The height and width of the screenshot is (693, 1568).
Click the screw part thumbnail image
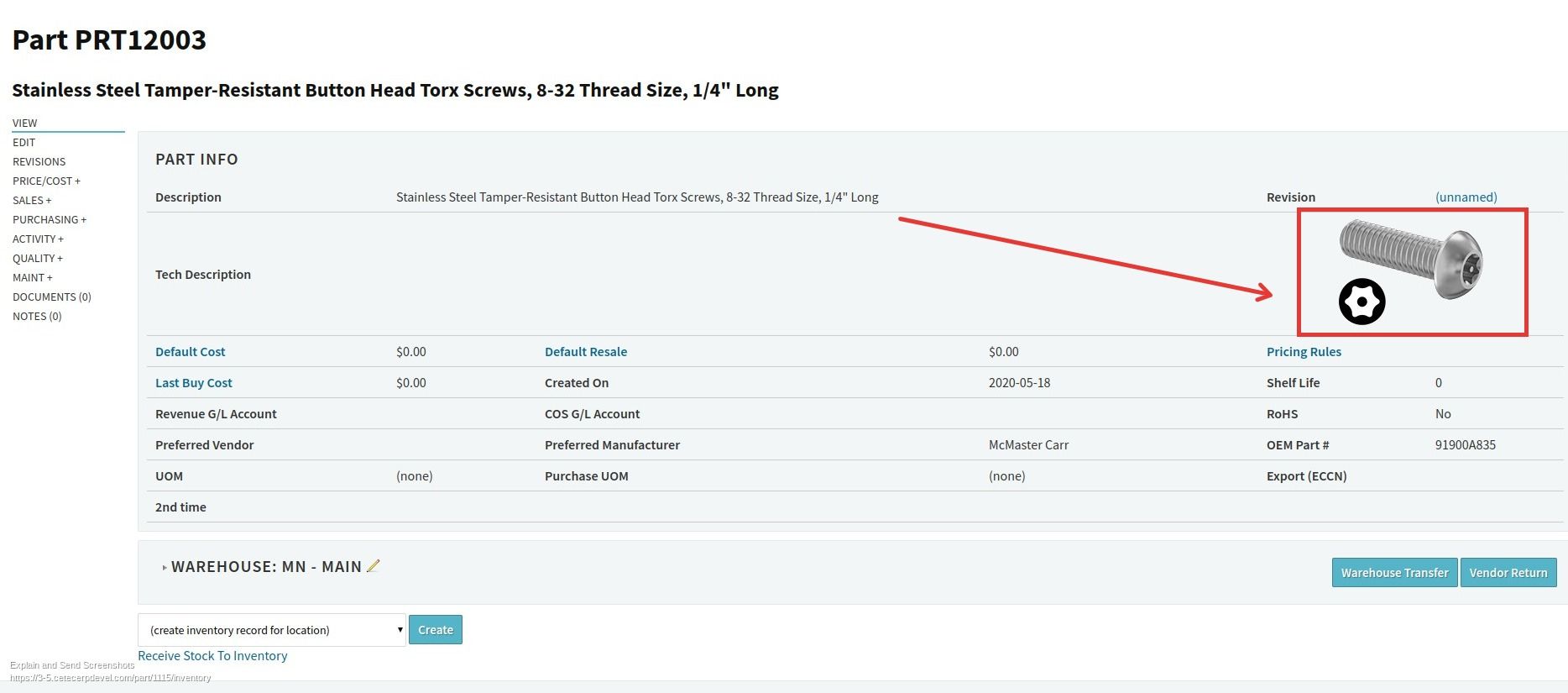pyautogui.click(x=1411, y=271)
